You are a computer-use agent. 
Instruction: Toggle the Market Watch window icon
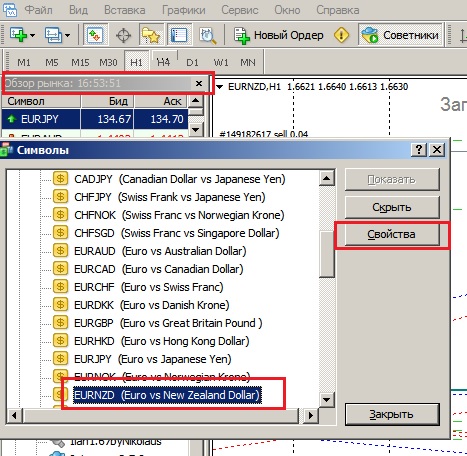pyautogui.click(x=95, y=35)
